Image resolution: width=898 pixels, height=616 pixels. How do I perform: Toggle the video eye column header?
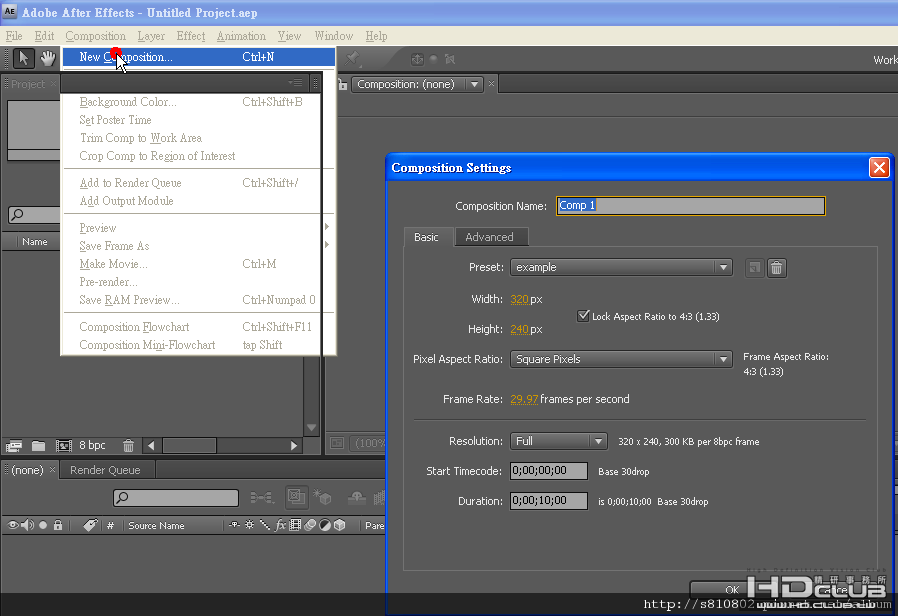click(x=13, y=525)
